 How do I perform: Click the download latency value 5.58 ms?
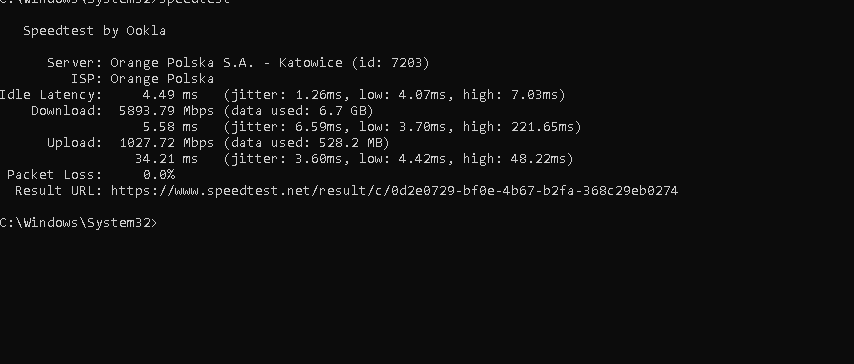(x=170, y=127)
